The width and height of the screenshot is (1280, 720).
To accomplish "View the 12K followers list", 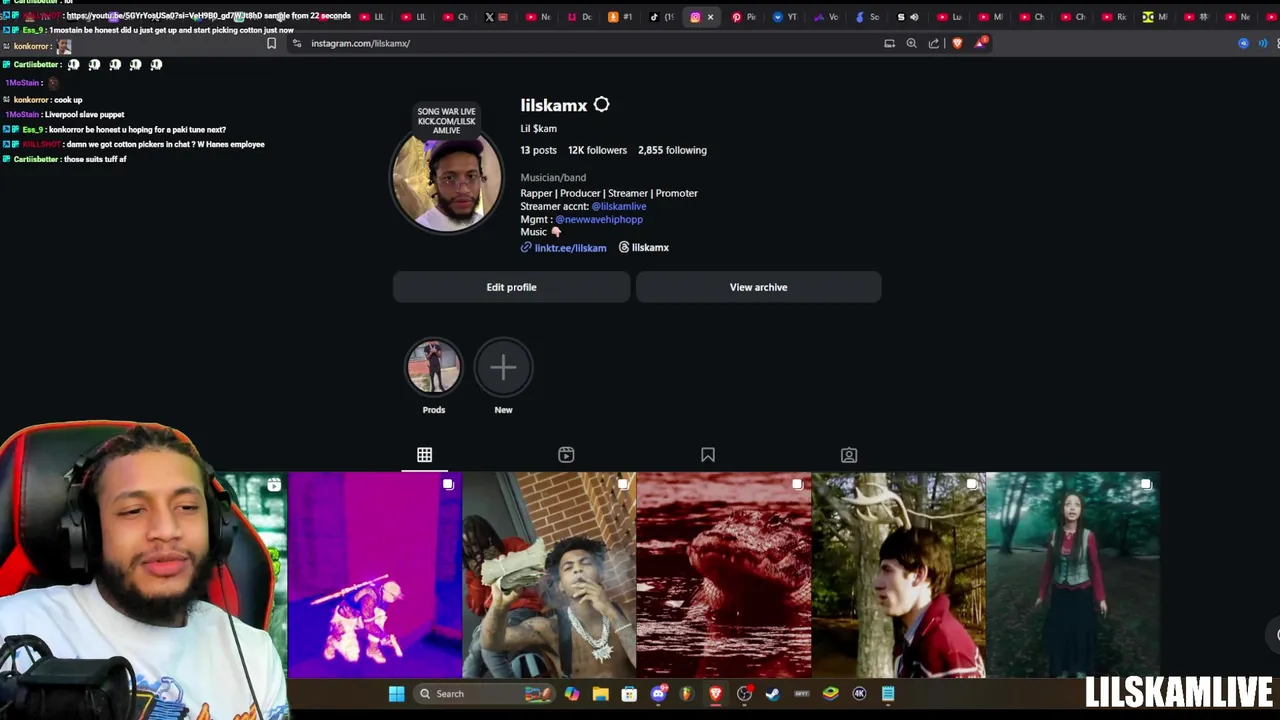I will [x=597, y=150].
